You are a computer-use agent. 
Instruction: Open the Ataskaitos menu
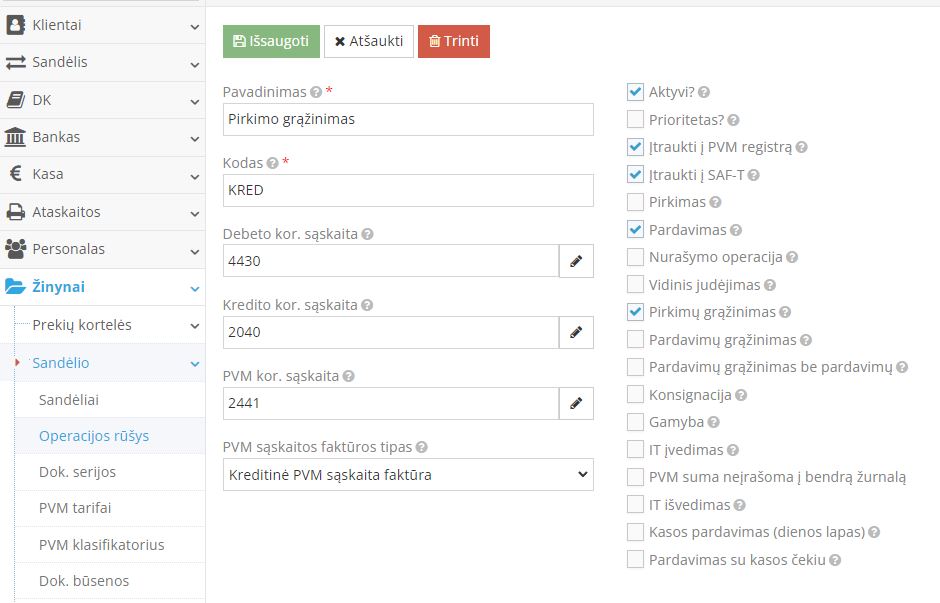point(102,212)
